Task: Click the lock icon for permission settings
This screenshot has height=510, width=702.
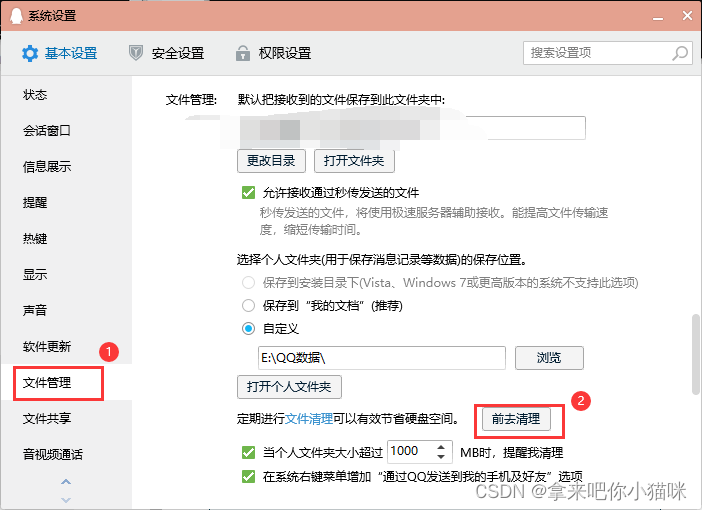Action: coord(243,53)
